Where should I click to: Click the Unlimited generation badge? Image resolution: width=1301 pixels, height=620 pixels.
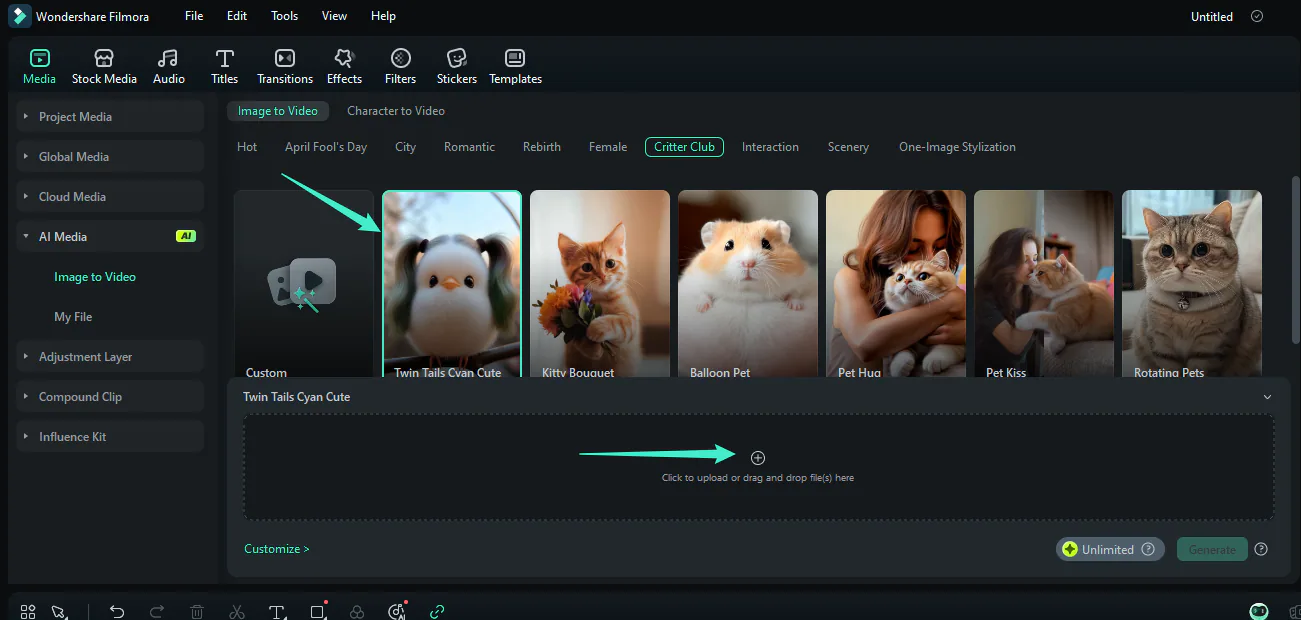coord(1110,549)
